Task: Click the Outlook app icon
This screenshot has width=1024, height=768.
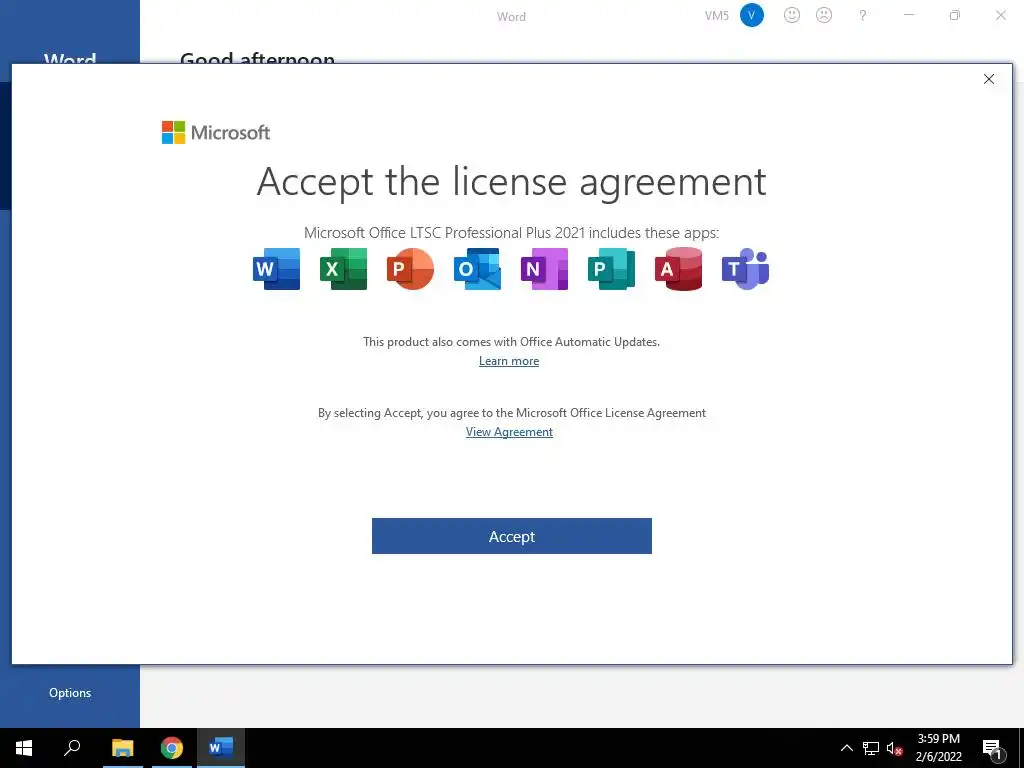Action: 477,269
